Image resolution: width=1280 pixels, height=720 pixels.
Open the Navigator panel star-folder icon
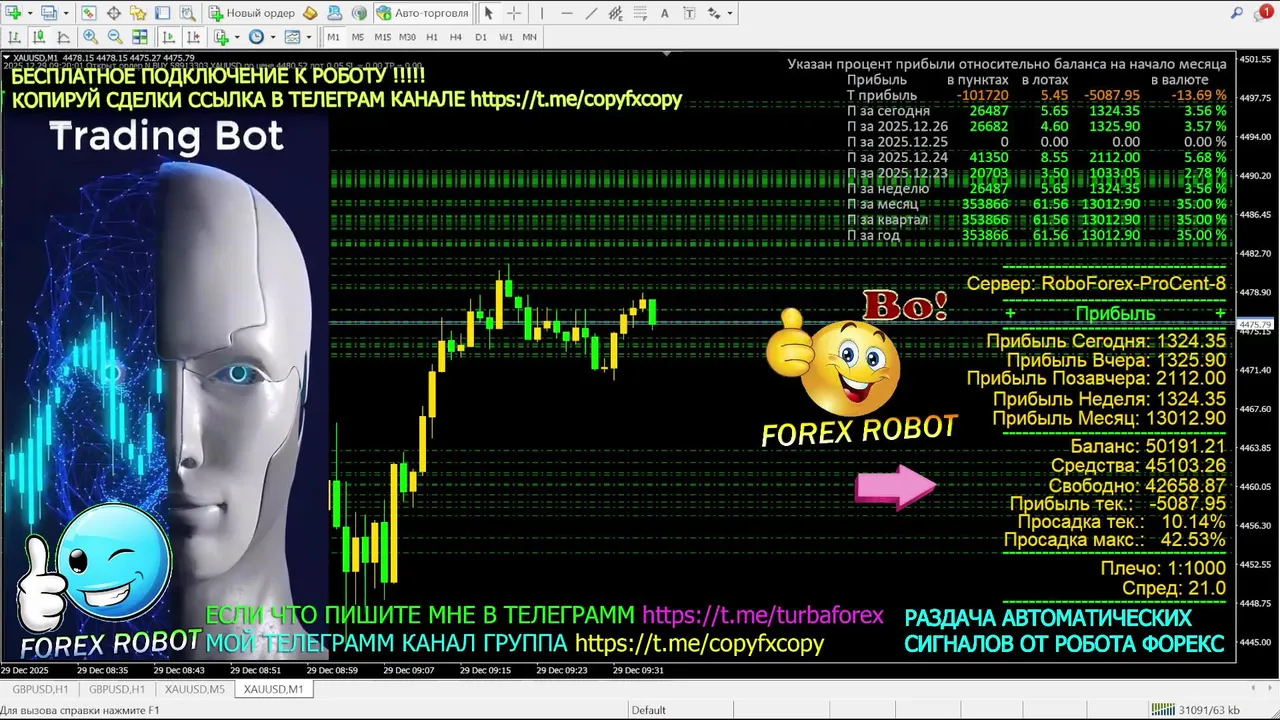pyautogui.click(x=138, y=13)
